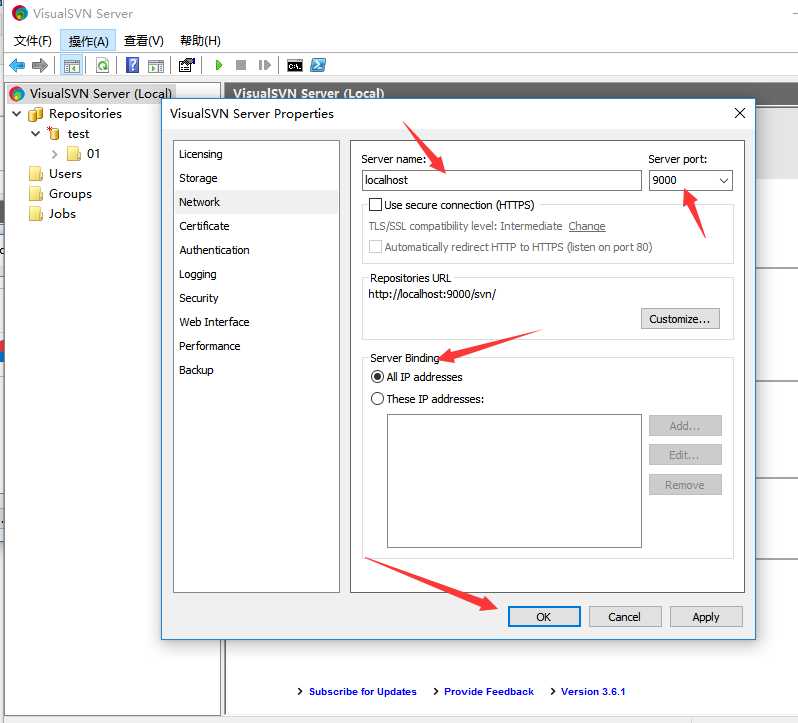Click the green Start server play icon
Screen dimensions: 798x723
219,65
